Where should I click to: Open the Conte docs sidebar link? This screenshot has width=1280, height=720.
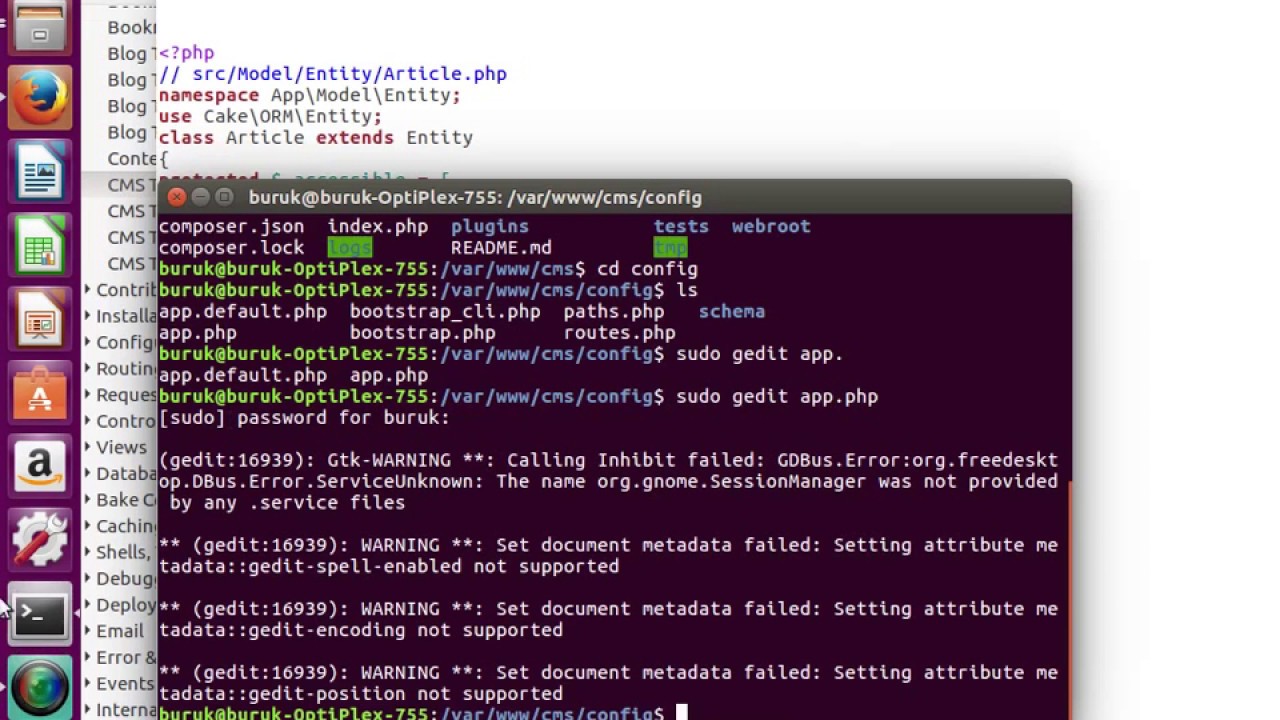pos(132,159)
